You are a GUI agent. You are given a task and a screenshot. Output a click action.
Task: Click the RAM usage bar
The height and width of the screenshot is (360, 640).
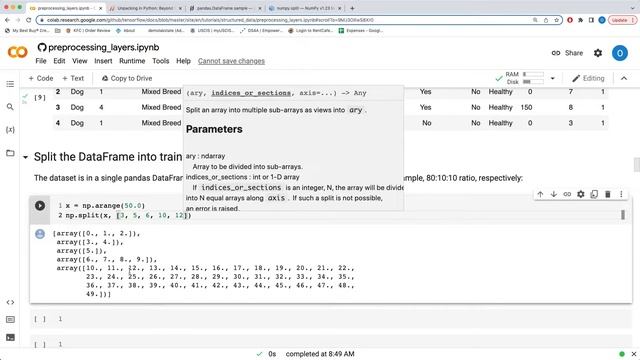tap(533, 74)
